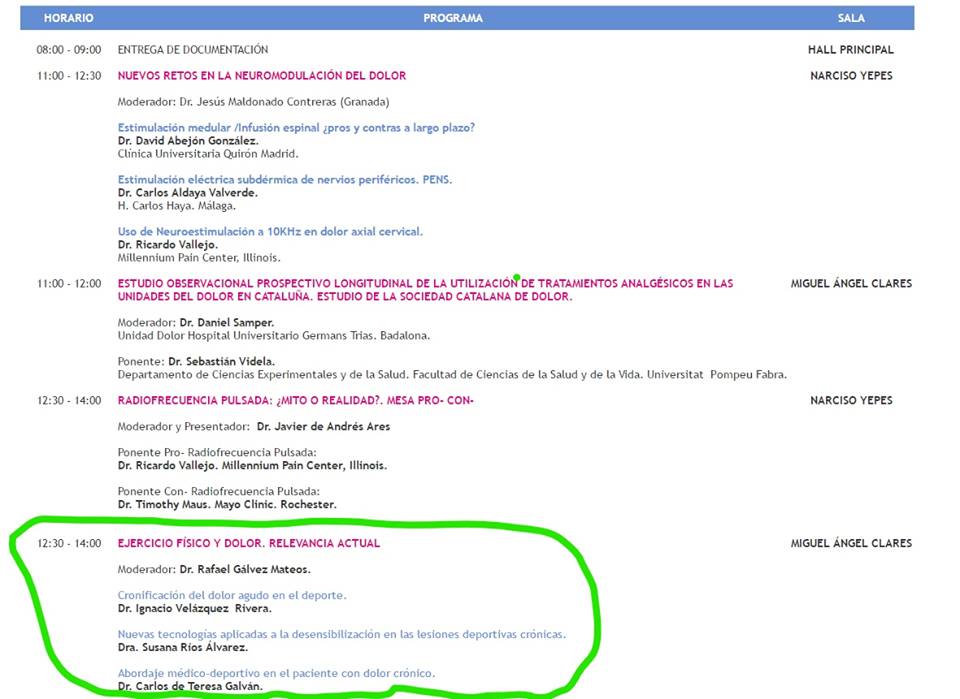This screenshot has width=960, height=699.
Task: Click speaker Dra. Susana Ríos Álvarez
Action: click(183, 648)
